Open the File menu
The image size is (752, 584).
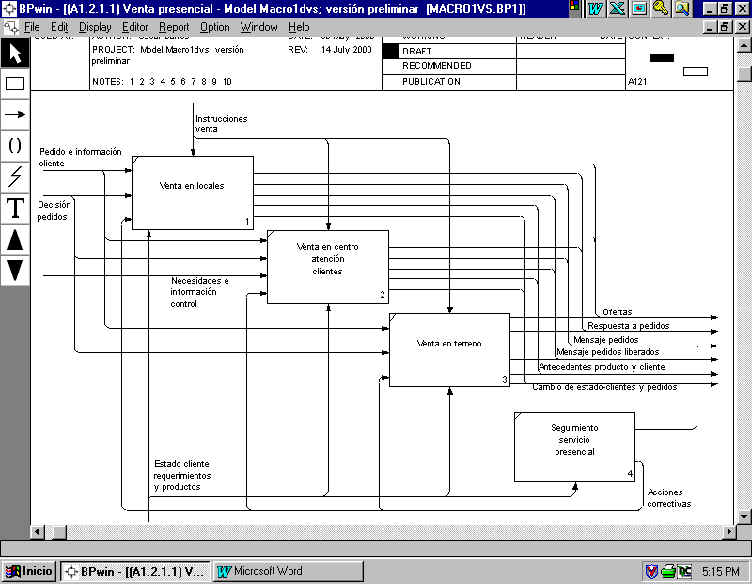pos(32,27)
